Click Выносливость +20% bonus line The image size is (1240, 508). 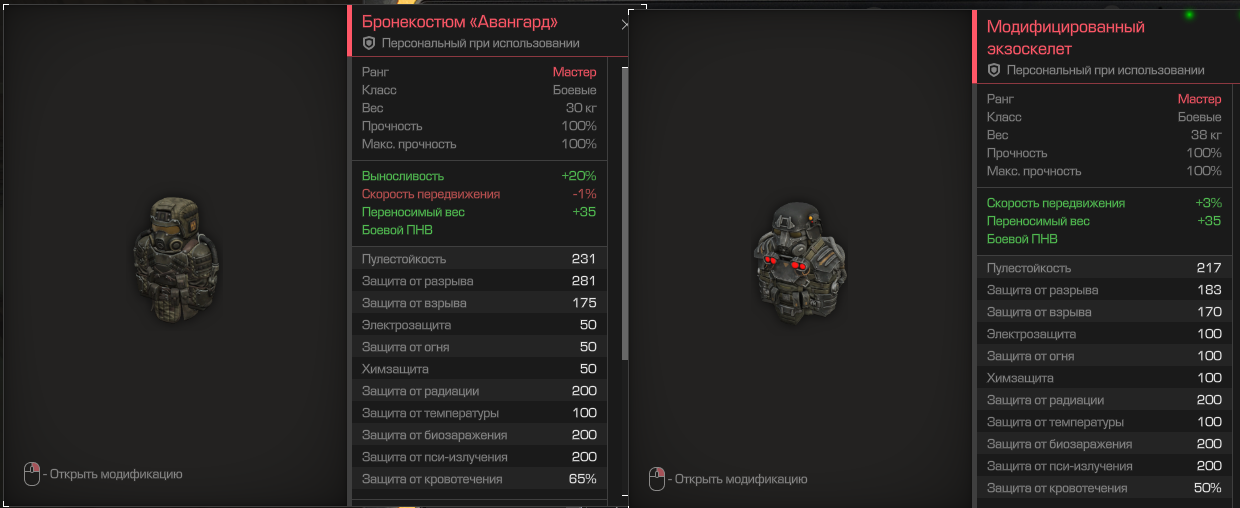click(479, 176)
